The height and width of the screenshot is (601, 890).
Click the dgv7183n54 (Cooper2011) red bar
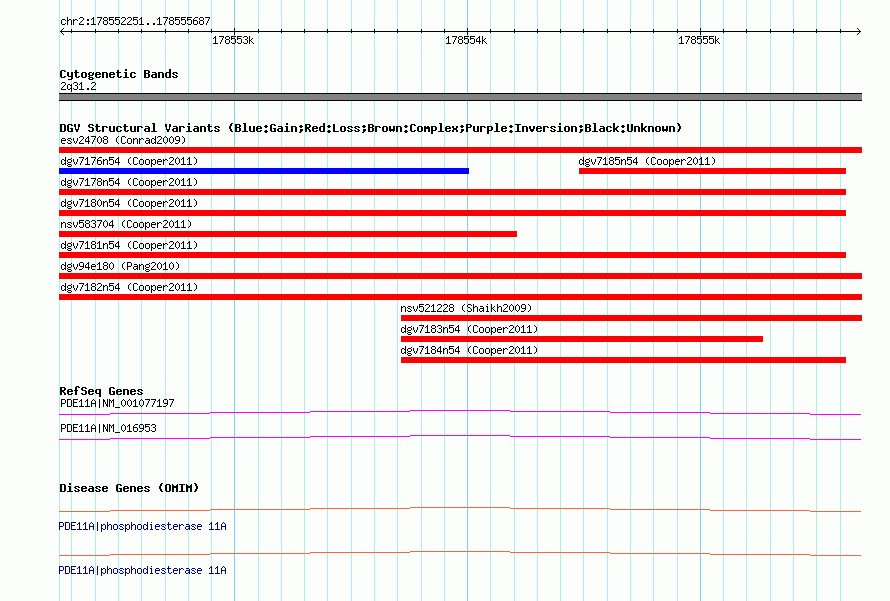(582, 339)
